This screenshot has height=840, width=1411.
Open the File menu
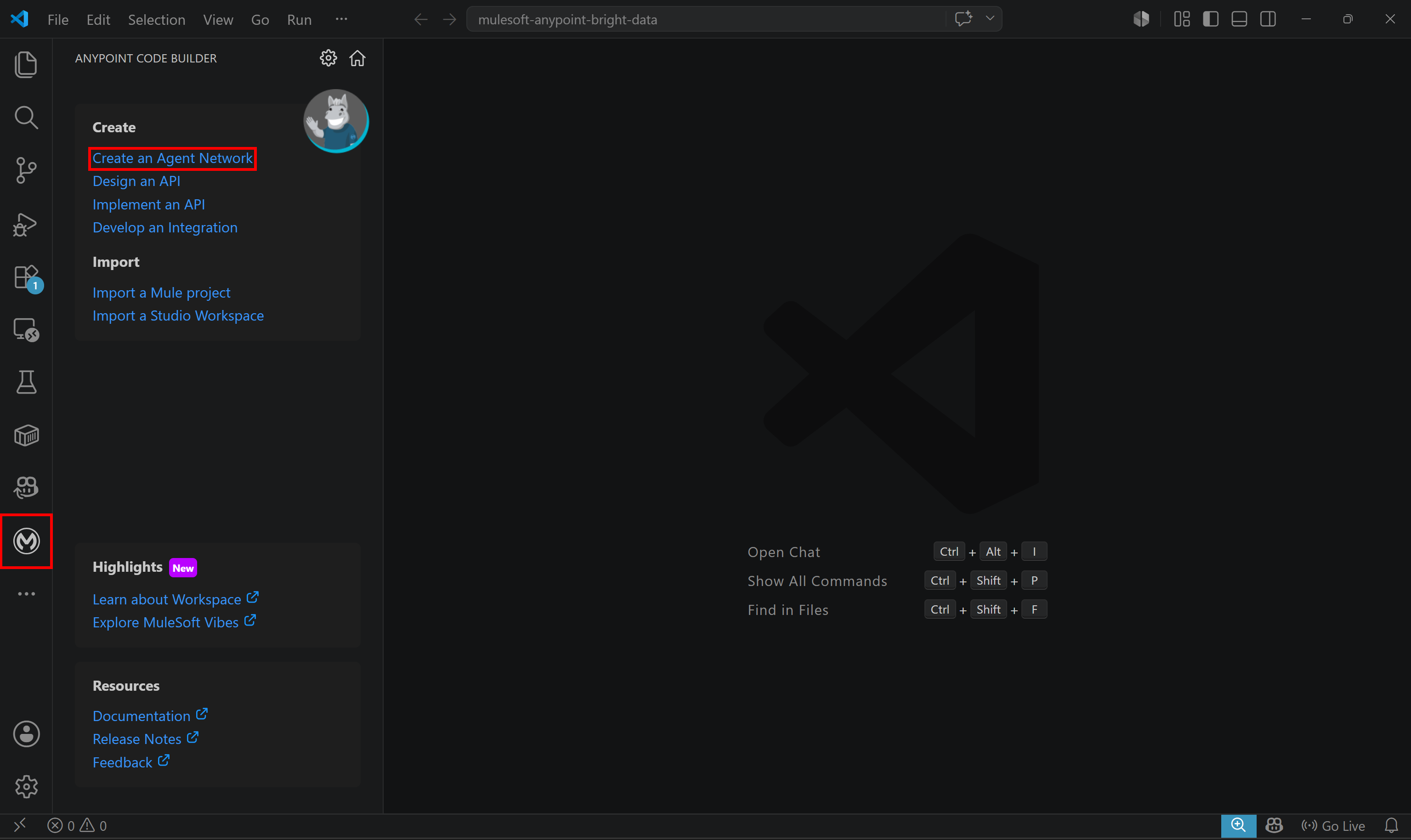click(x=58, y=20)
